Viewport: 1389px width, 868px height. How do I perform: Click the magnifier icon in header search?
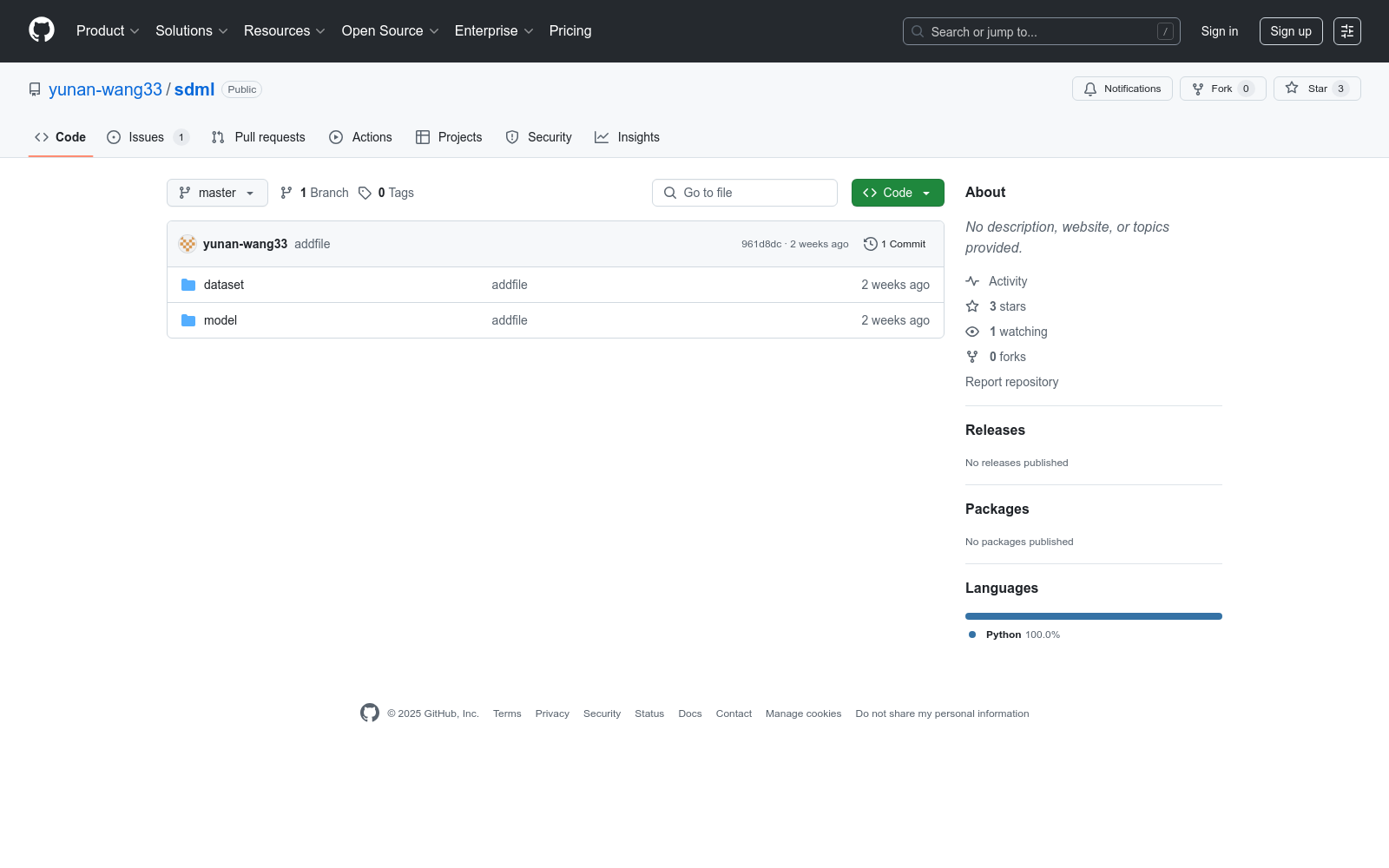[918, 31]
